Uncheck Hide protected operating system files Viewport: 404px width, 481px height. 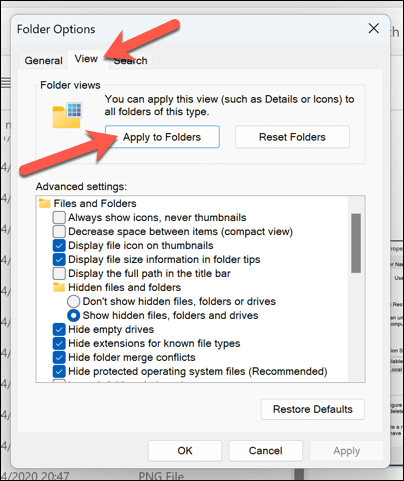click(x=59, y=372)
